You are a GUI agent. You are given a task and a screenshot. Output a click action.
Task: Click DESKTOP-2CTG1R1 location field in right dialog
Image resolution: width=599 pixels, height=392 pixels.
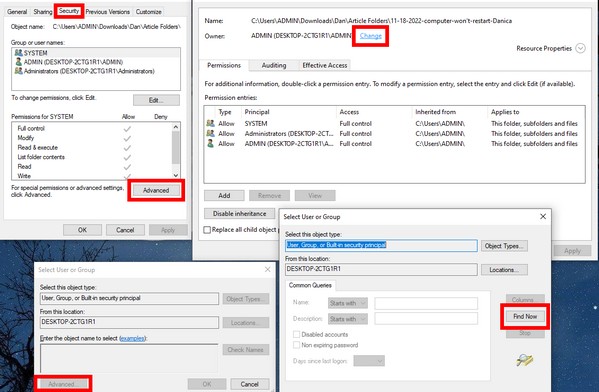pos(381,269)
